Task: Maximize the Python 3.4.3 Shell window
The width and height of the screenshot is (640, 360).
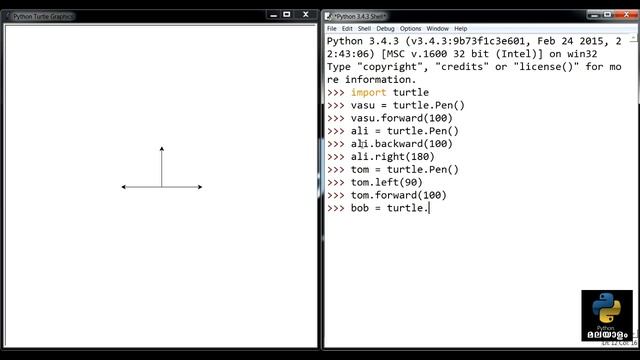Action: tap(607, 15)
